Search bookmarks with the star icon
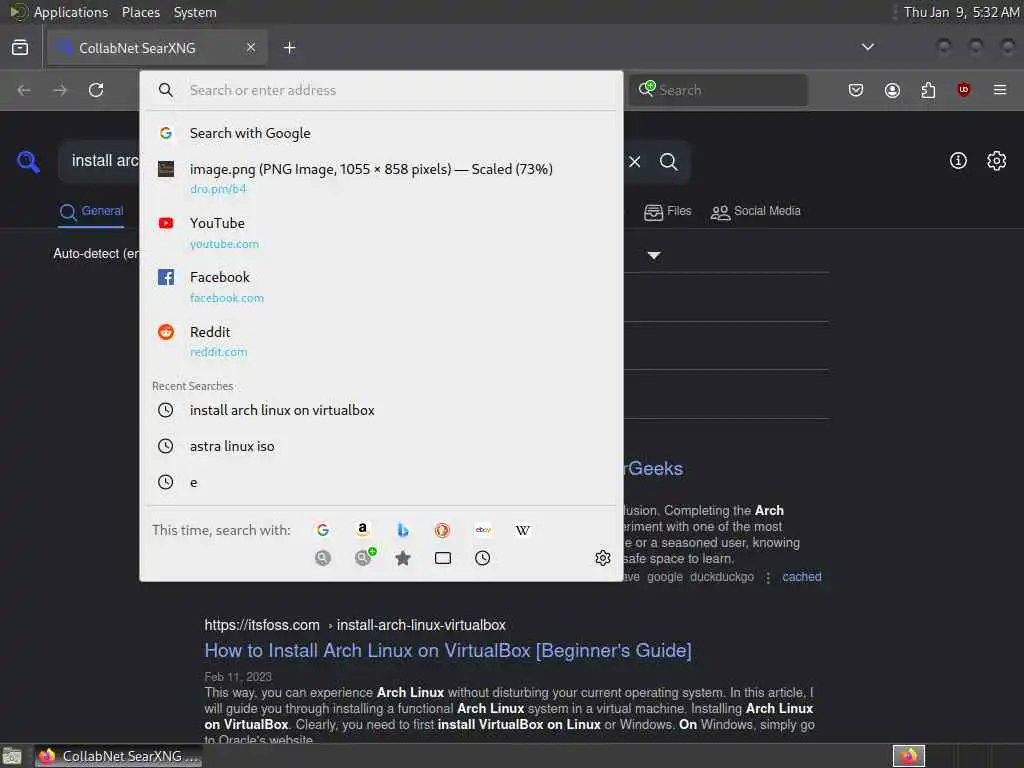This screenshot has height=768, width=1024. point(403,558)
